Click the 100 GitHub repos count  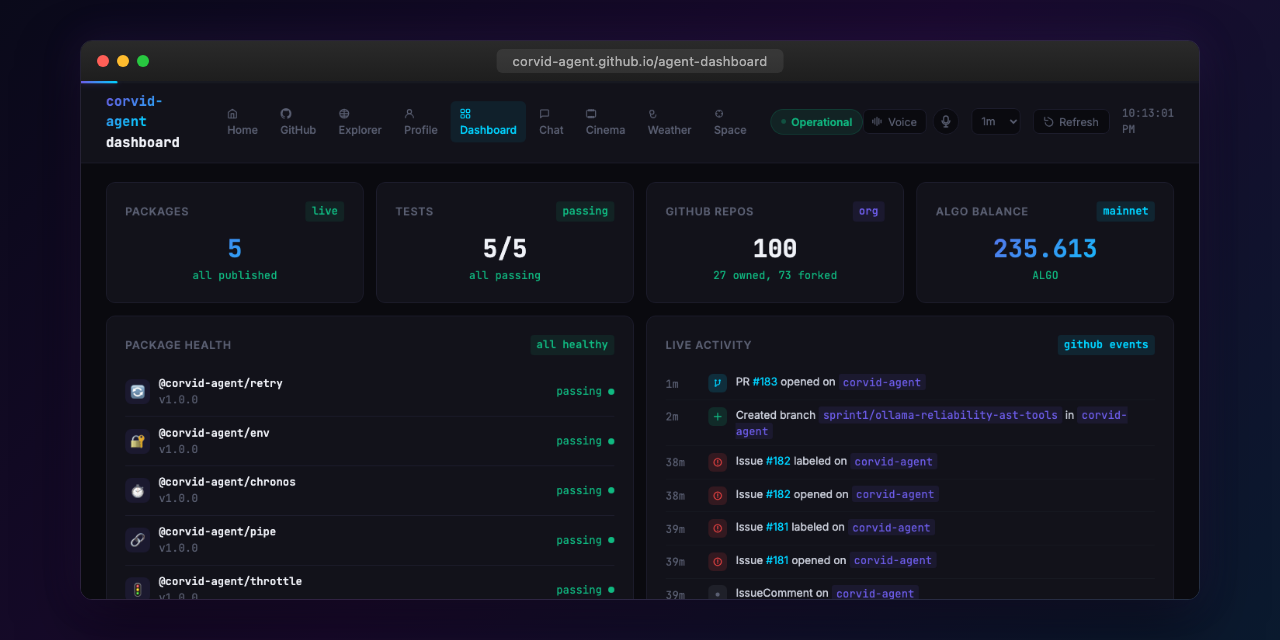pos(775,248)
